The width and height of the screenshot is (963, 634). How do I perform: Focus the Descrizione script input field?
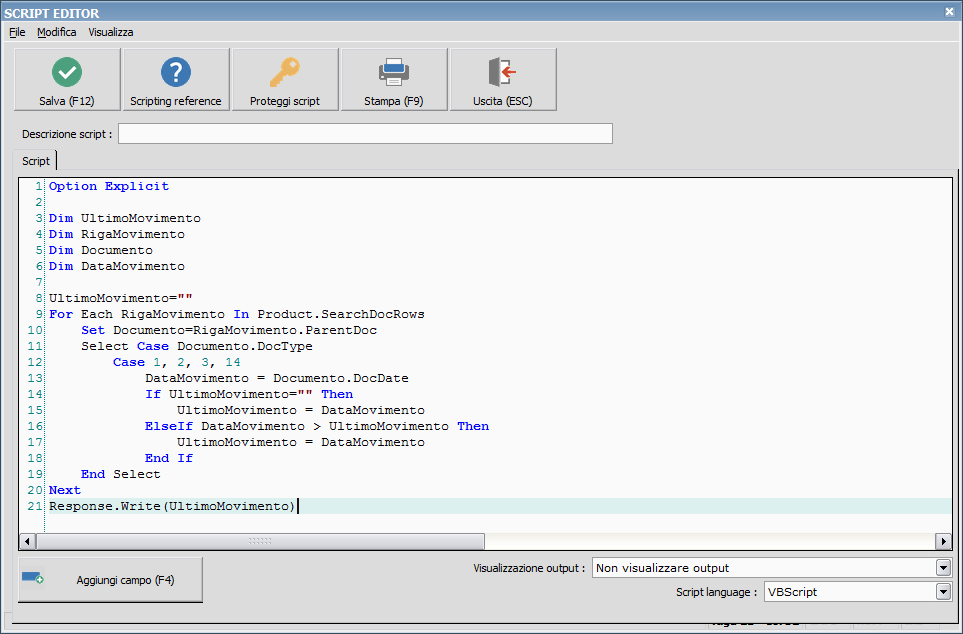point(365,133)
